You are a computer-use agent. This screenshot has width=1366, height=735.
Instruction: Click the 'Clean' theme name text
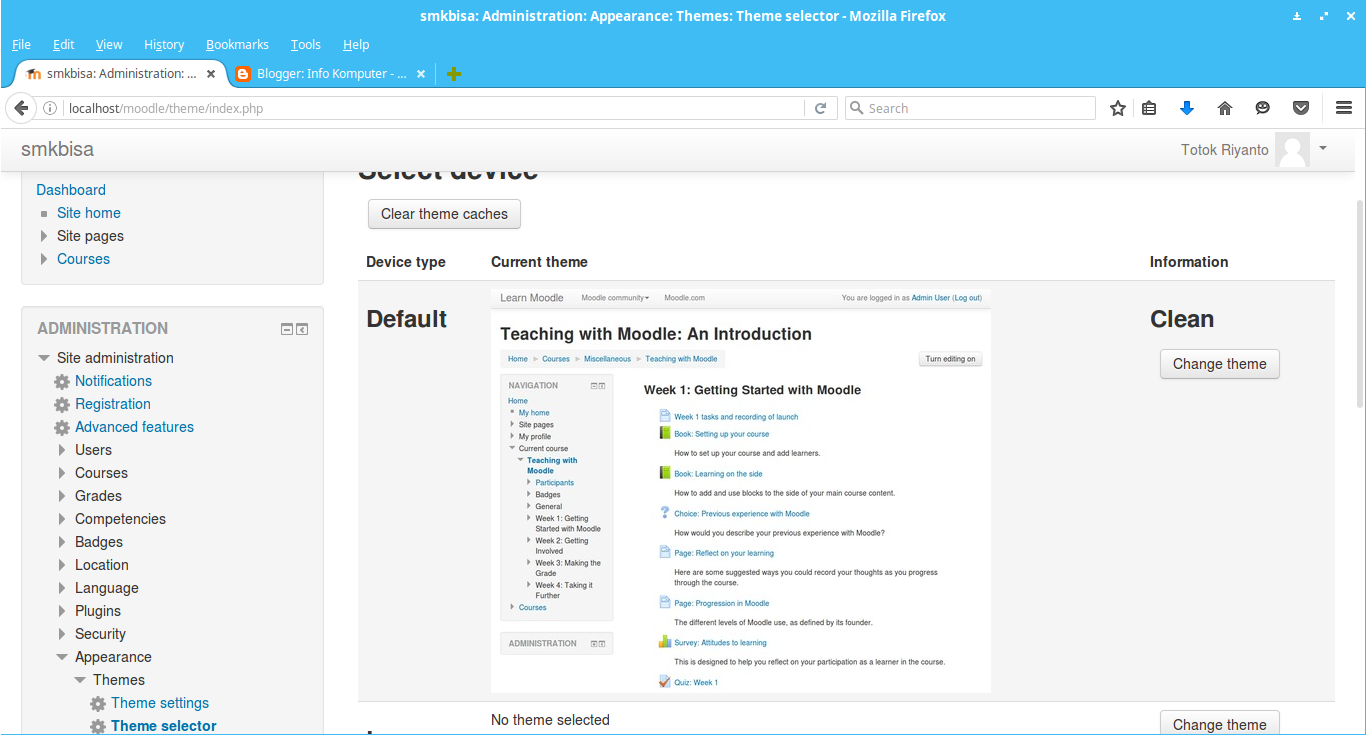(x=1182, y=319)
